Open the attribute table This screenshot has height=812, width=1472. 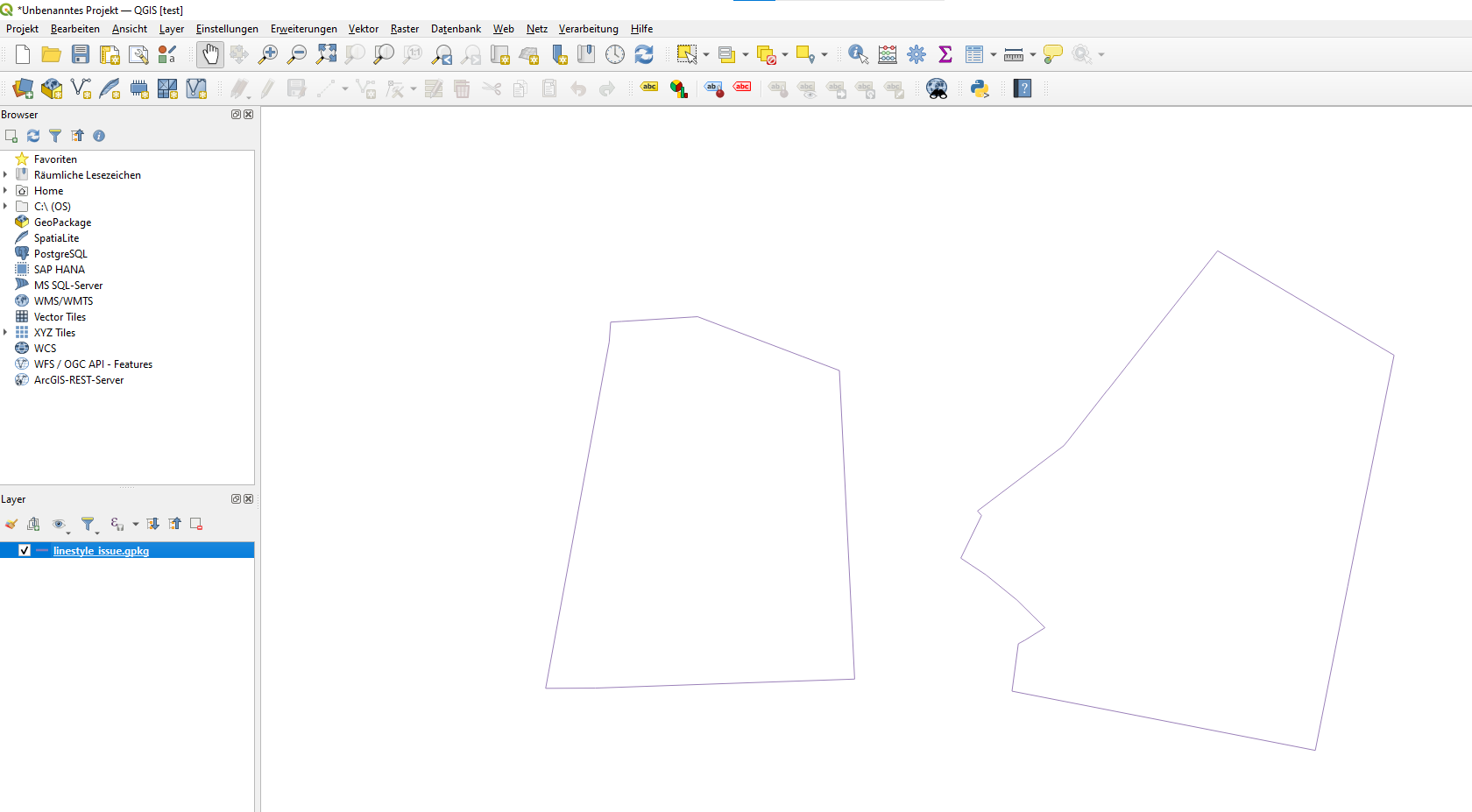click(x=975, y=53)
